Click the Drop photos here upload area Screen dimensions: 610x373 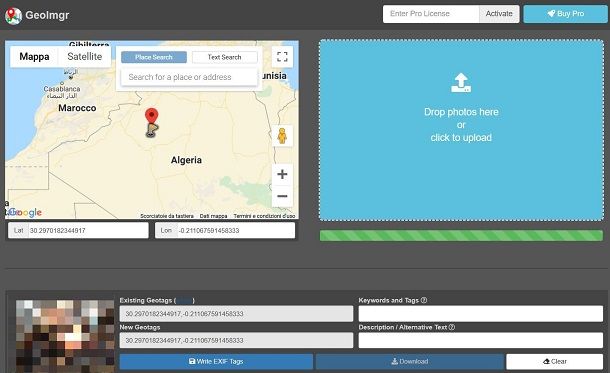461,130
